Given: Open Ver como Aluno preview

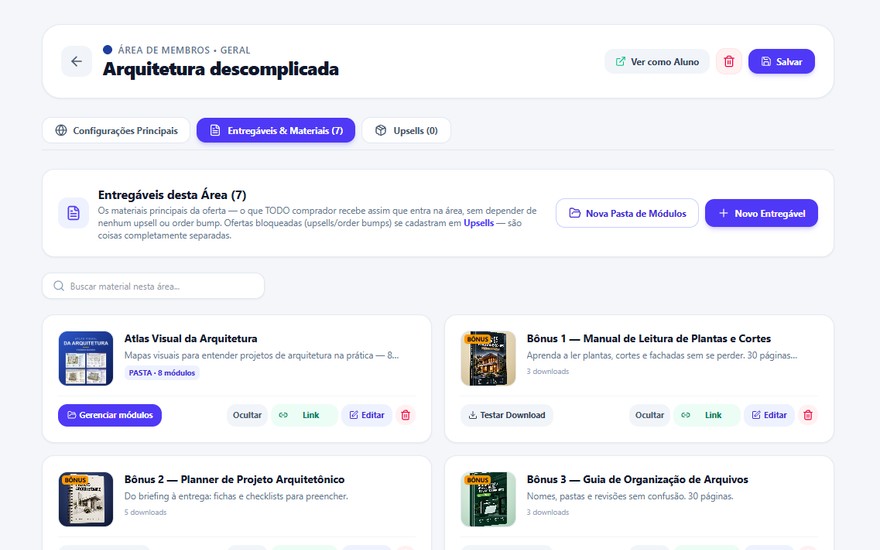Looking at the screenshot, I should tap(657, 61).
